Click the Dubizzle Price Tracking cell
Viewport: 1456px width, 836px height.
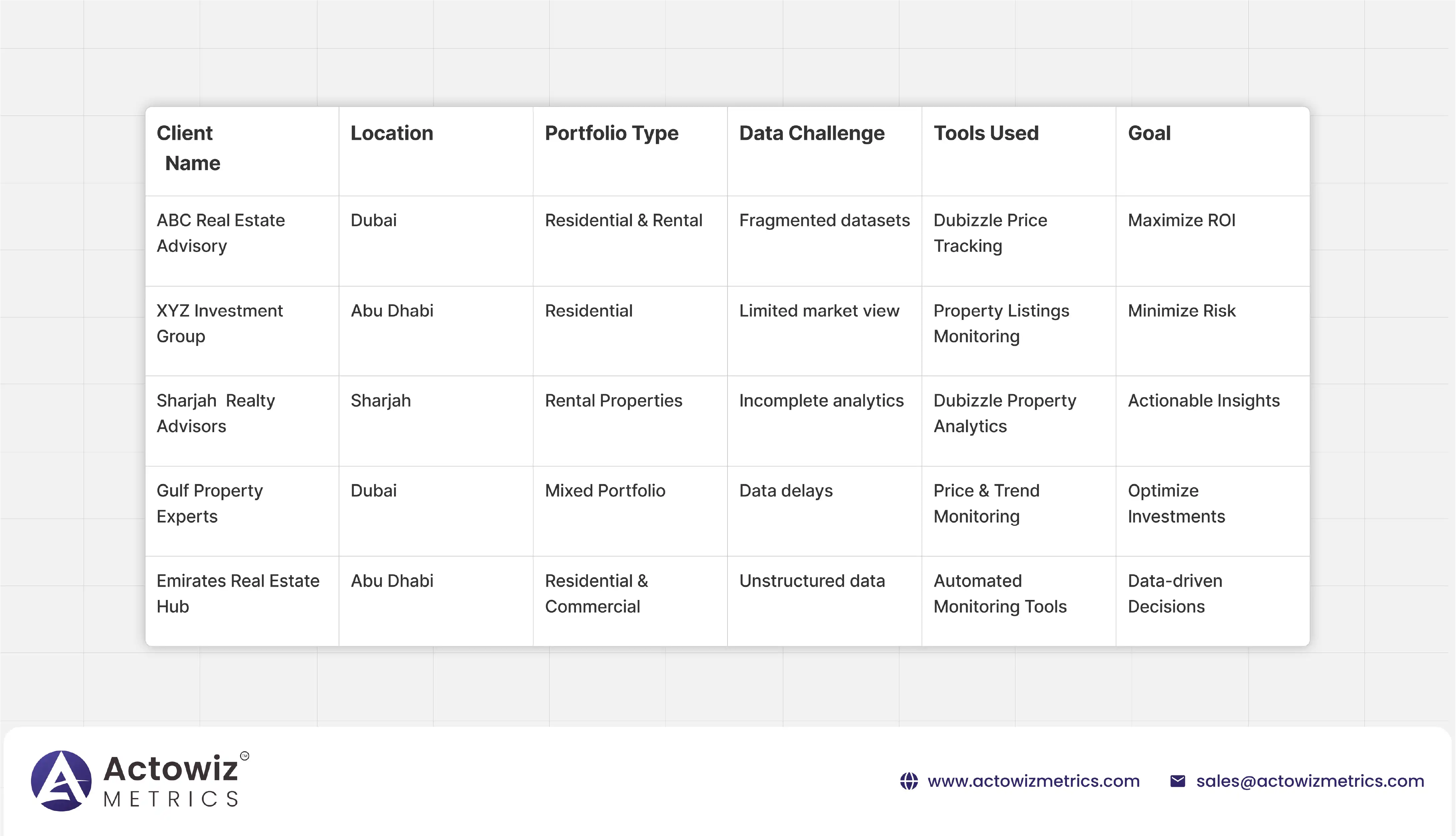[x=990, y=233]
